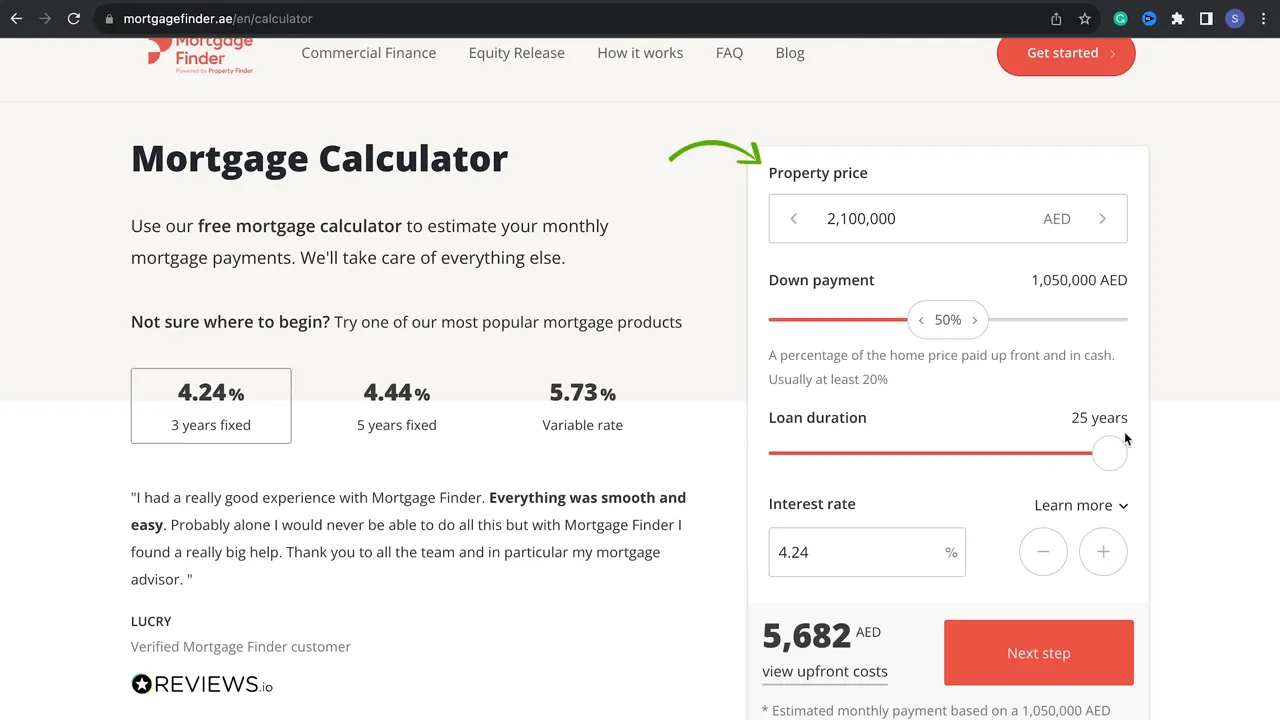Image resolution: width=1280 pixels, height=720 pixels.
Task: Click the loan duration slider handle
Action: click(1109, 453)
